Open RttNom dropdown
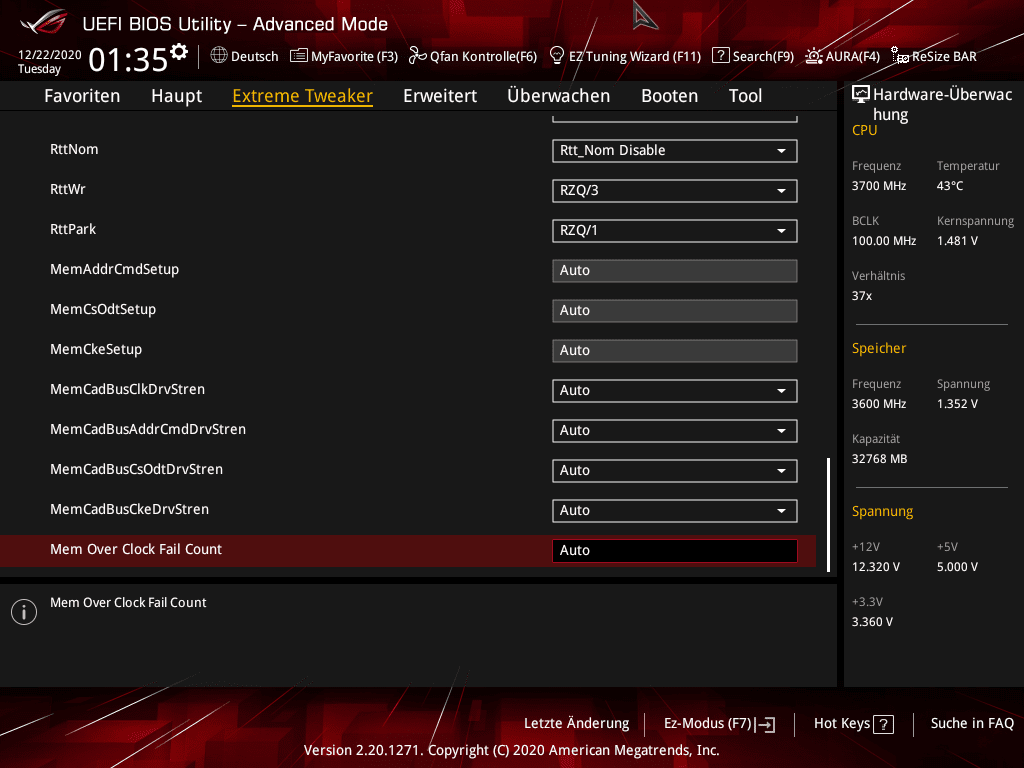This screenshot has height=768, width=1024. pos(675,151)
